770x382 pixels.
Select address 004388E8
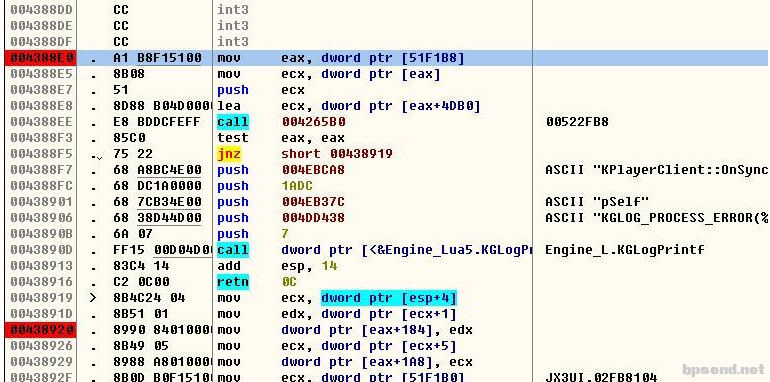click(41, 106)
